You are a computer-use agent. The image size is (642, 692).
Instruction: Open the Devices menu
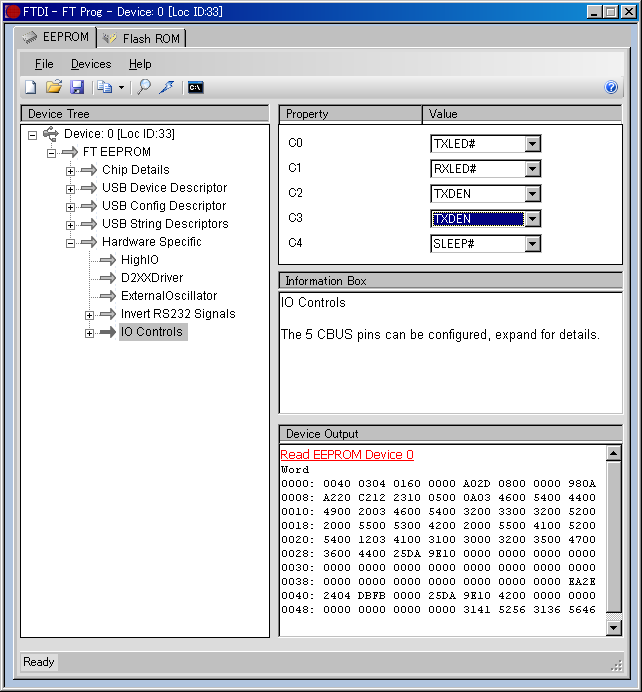tap(91, 64)
